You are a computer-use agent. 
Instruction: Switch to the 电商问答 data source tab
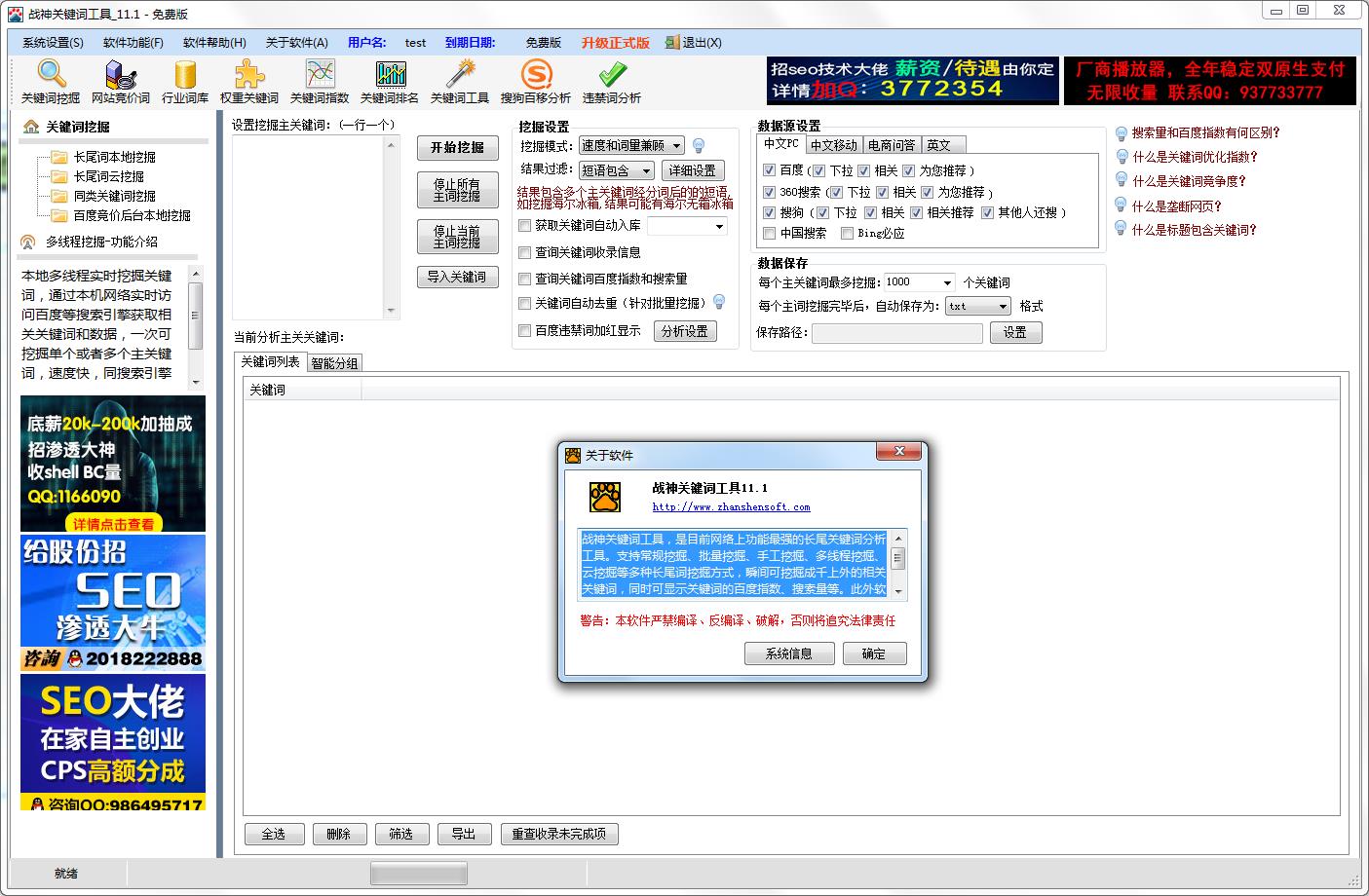(892, 145)
